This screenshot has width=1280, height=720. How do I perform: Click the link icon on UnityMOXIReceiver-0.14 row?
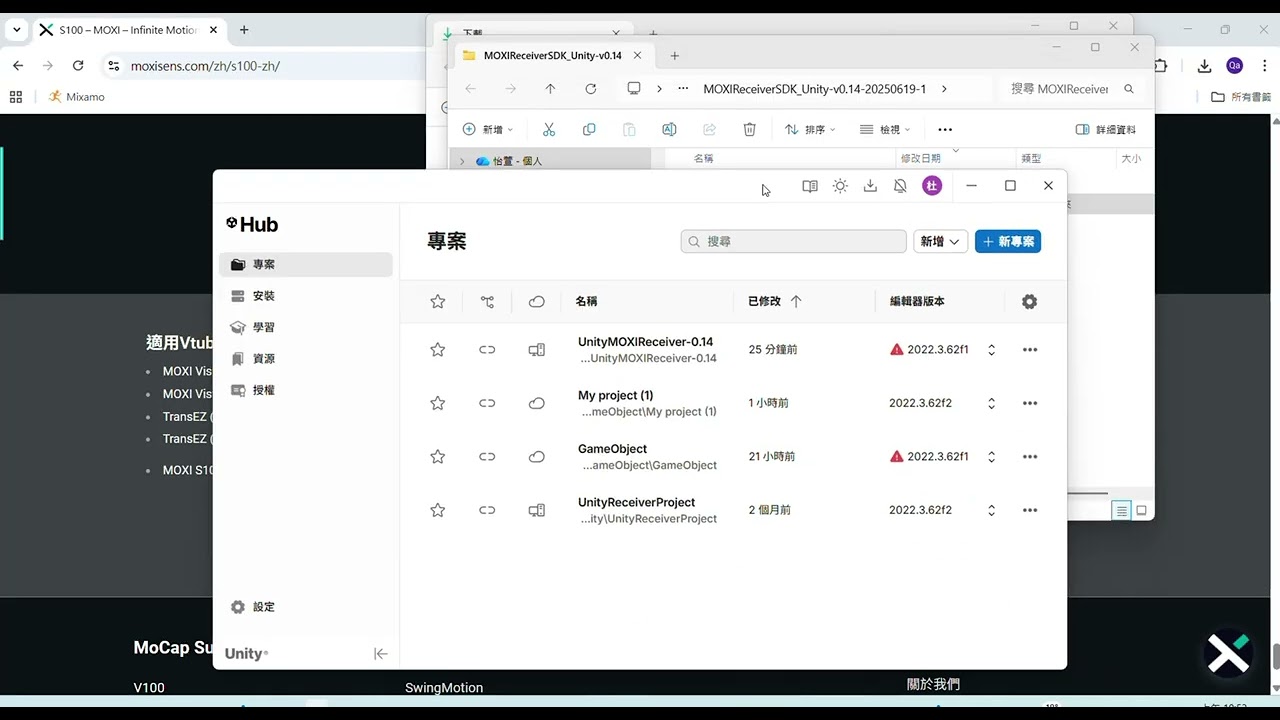point(487,350)
